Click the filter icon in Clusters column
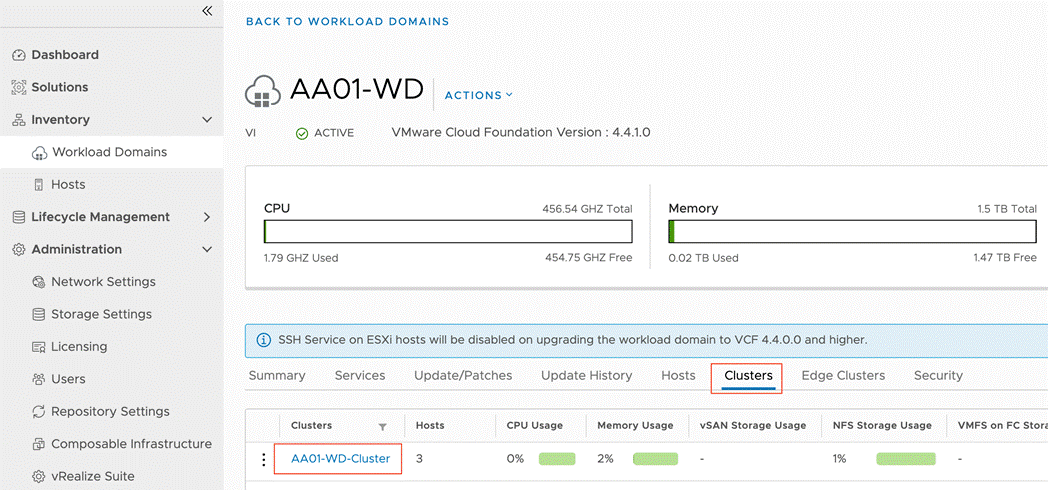 click(x=382, y=426)
